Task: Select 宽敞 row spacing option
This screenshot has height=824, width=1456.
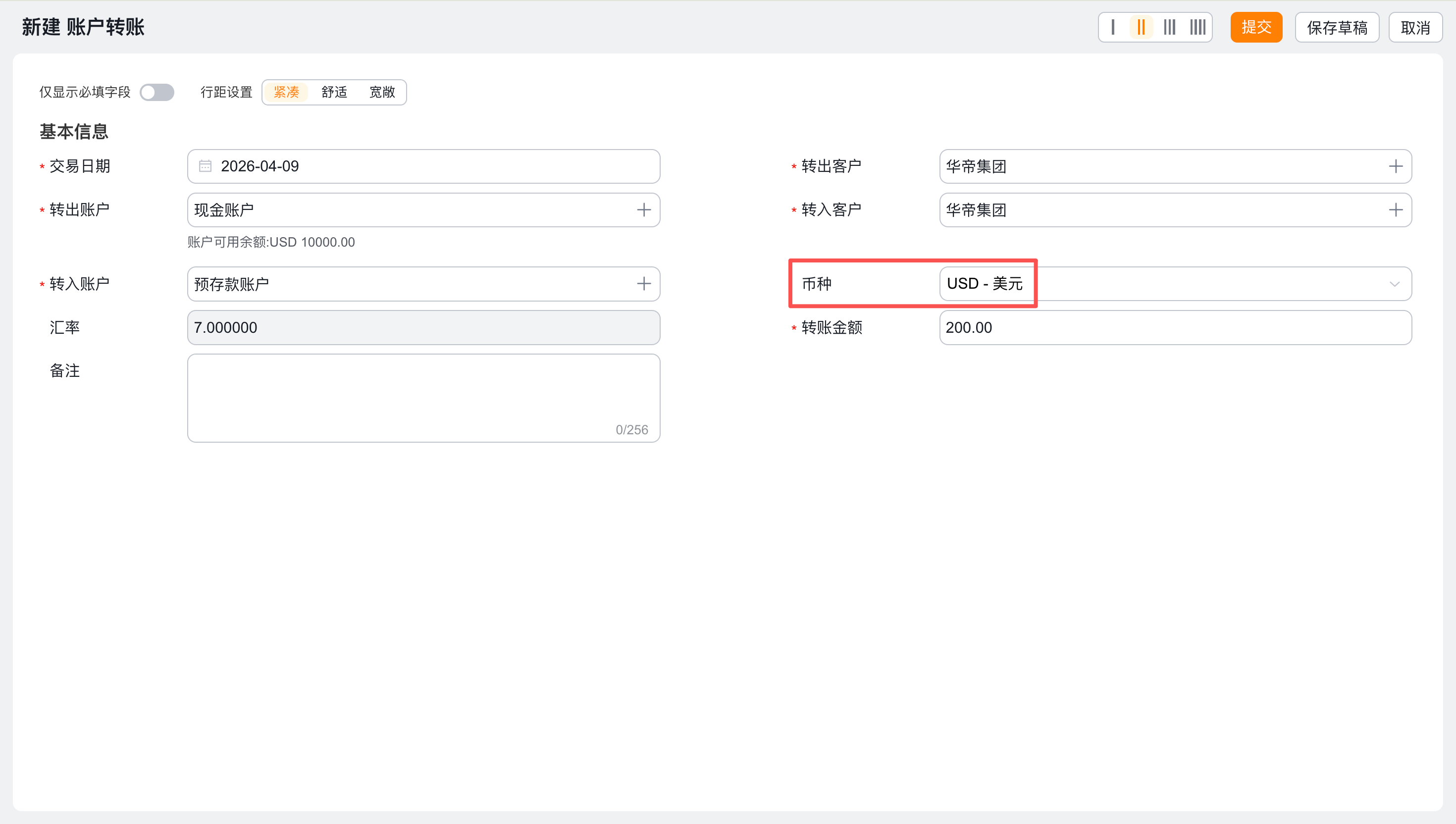Action: (x=382, y=92)
